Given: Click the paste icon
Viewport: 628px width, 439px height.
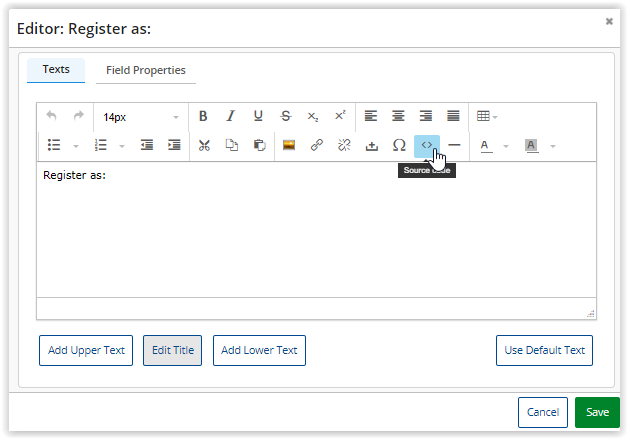Looking at the screenshot, I should click(259, 145).
